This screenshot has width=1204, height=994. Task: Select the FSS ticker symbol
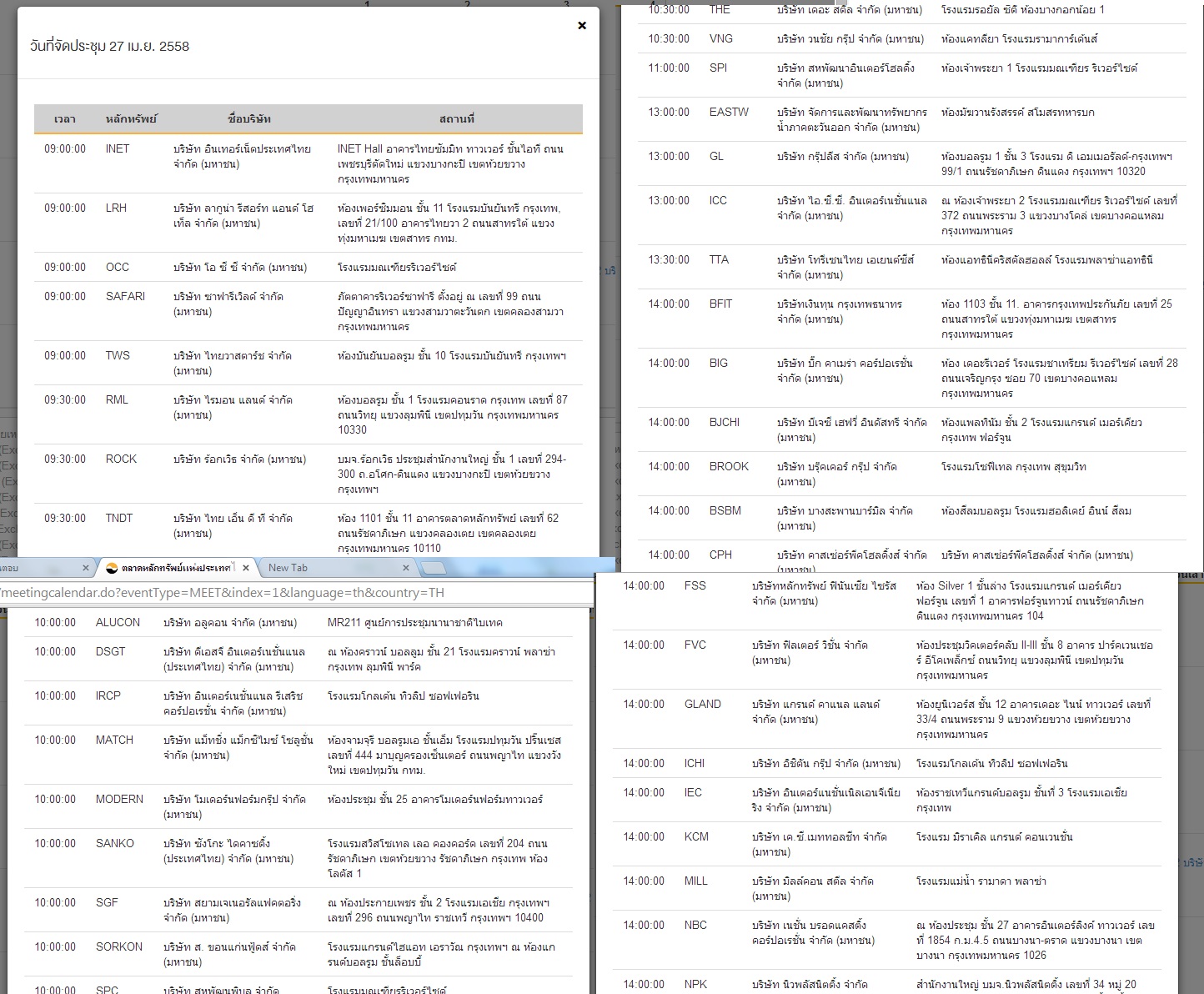point(695,586)
